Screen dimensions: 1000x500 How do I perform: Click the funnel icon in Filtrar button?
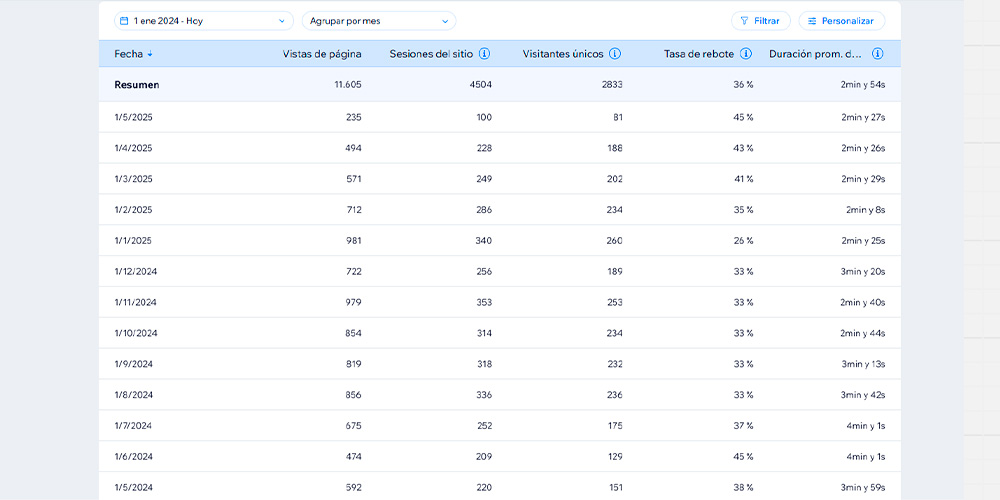[744, 21]
